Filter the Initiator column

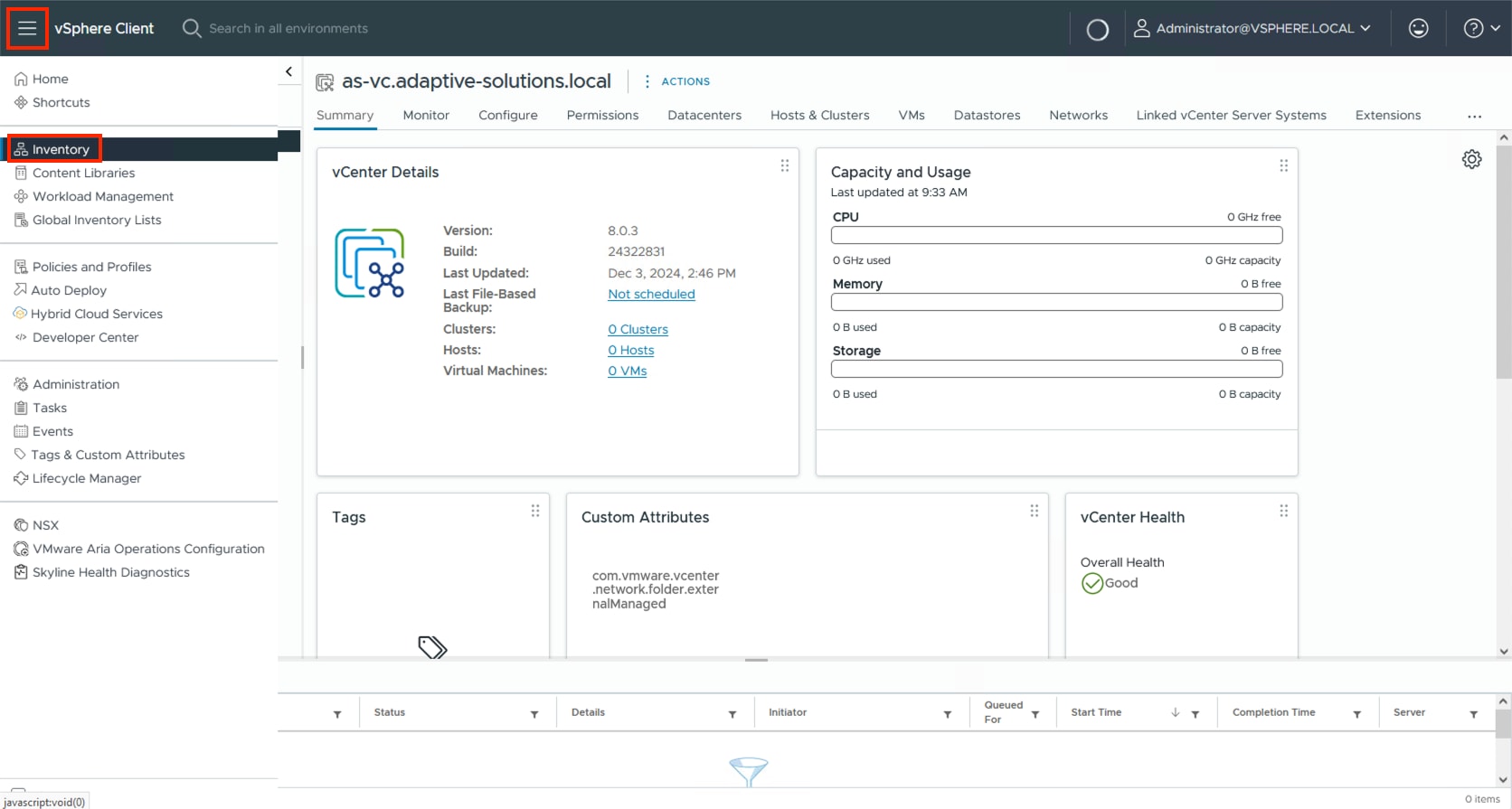coord(948,714)
